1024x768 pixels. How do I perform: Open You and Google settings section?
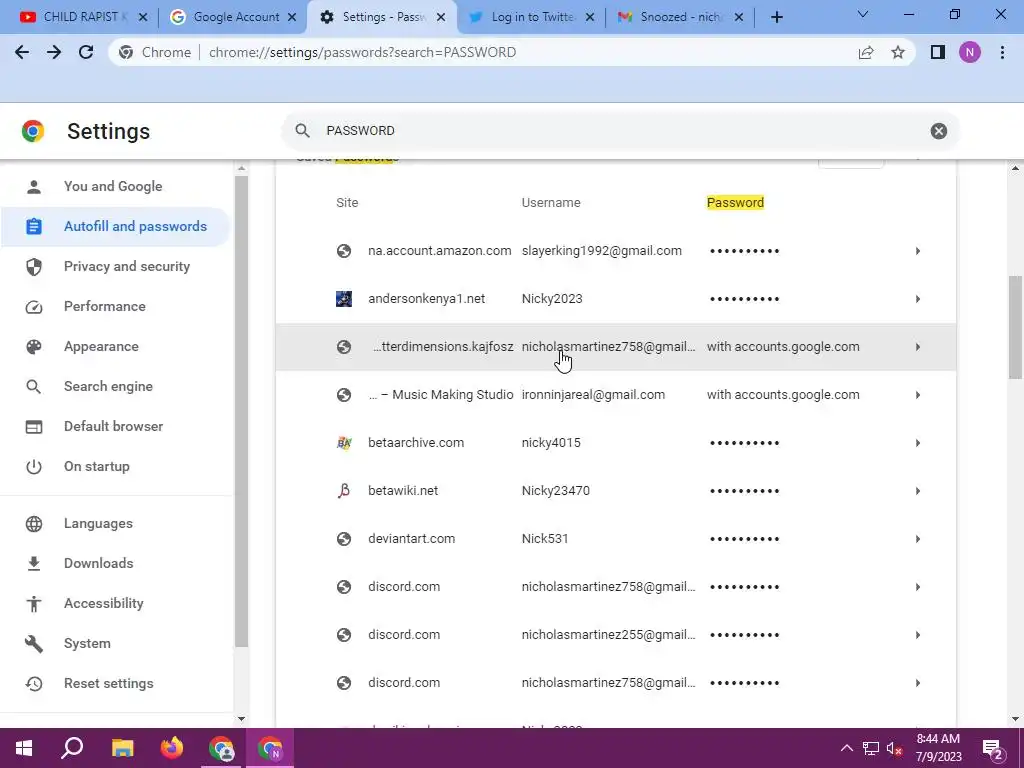[x=115, y=186]
